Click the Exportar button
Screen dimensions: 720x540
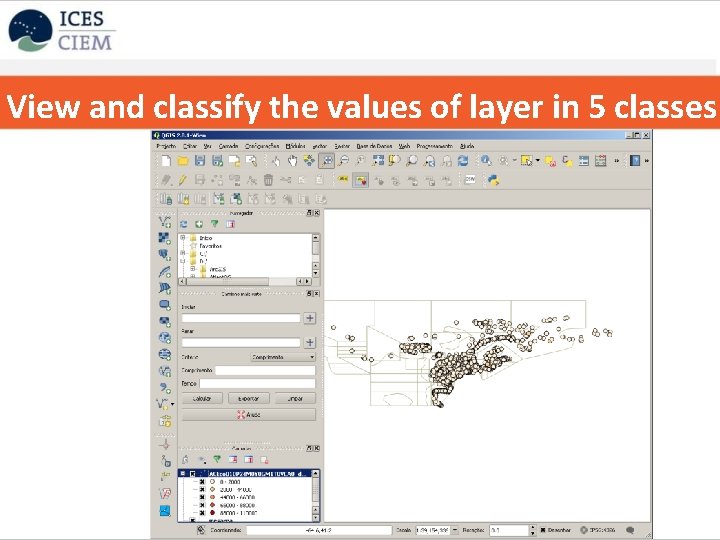pos(249,399)
